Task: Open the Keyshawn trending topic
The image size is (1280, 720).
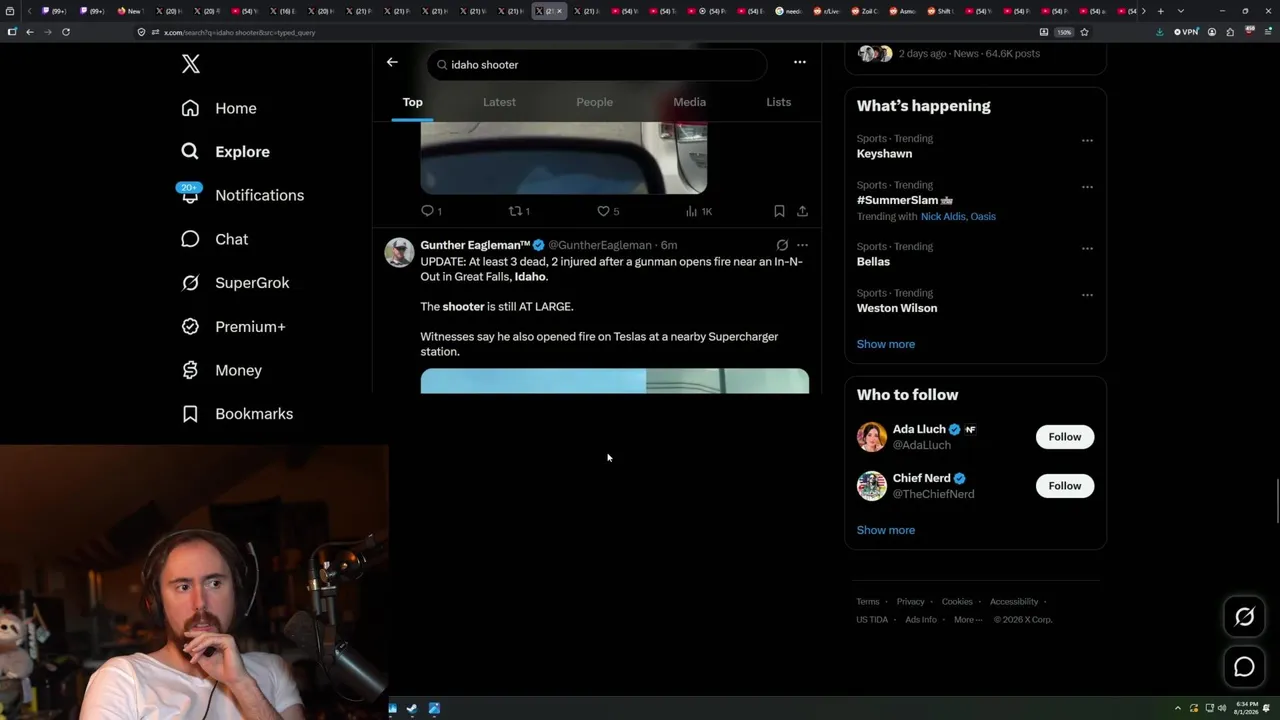Action: [x=884, y=154]
